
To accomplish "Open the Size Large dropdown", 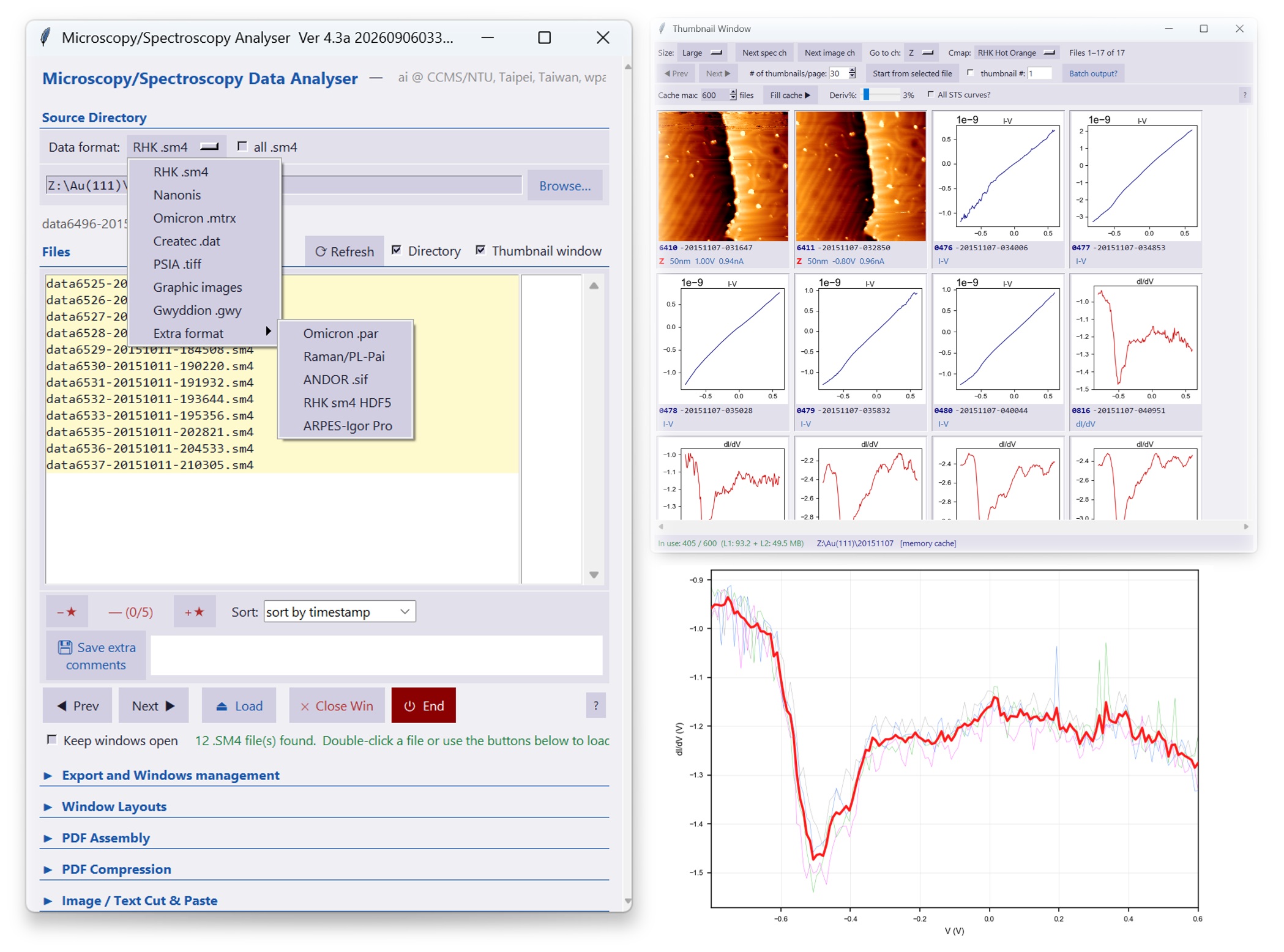I will tap(703, 53).
